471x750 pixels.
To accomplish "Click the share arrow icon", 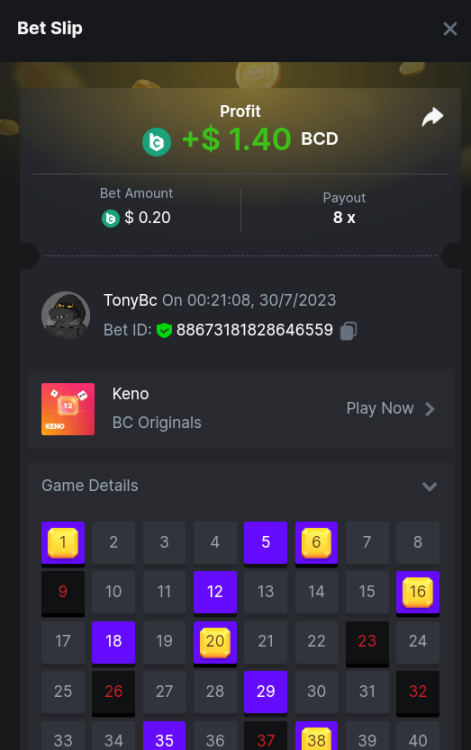I will pos(433,117).
